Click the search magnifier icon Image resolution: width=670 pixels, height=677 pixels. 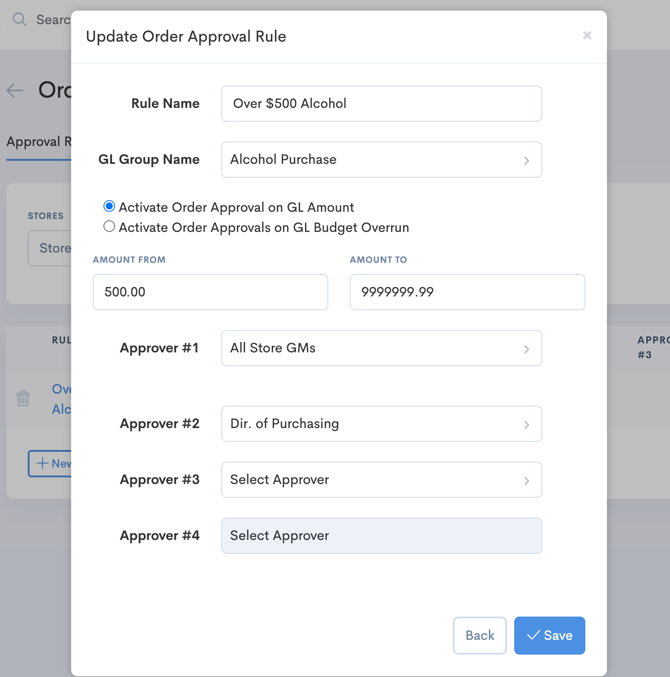pos(19,19)
